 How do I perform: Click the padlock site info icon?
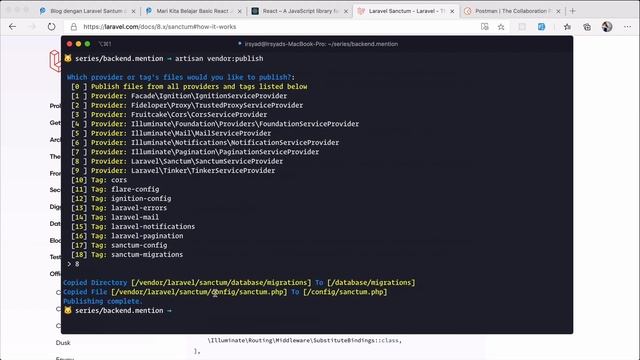tap(73, 27)
